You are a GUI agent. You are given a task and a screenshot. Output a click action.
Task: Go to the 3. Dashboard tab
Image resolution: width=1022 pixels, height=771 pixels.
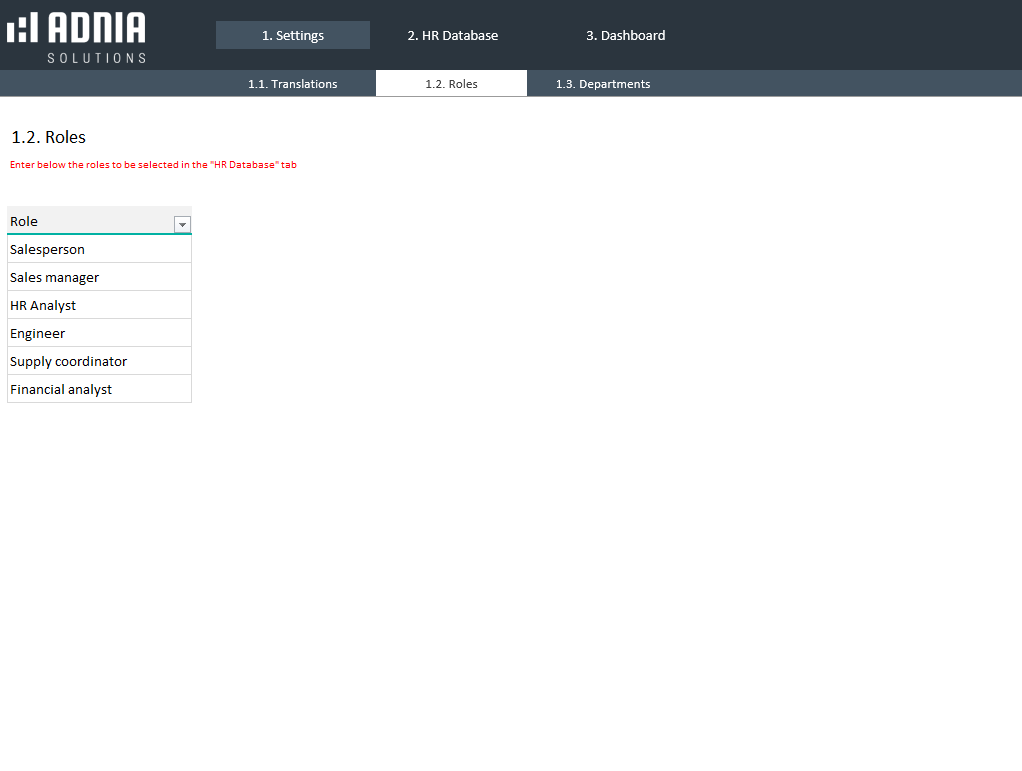click(x=625, y=35)
